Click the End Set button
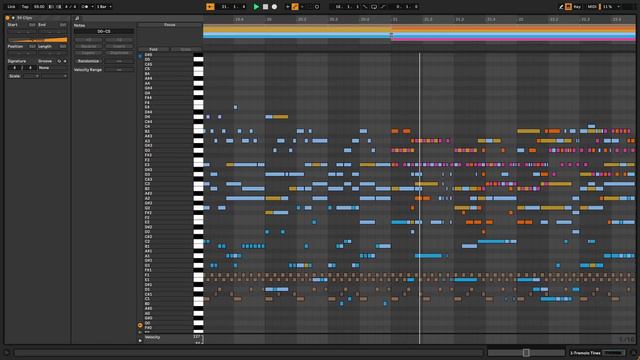640x360 pixels. [x=63, y=25]
